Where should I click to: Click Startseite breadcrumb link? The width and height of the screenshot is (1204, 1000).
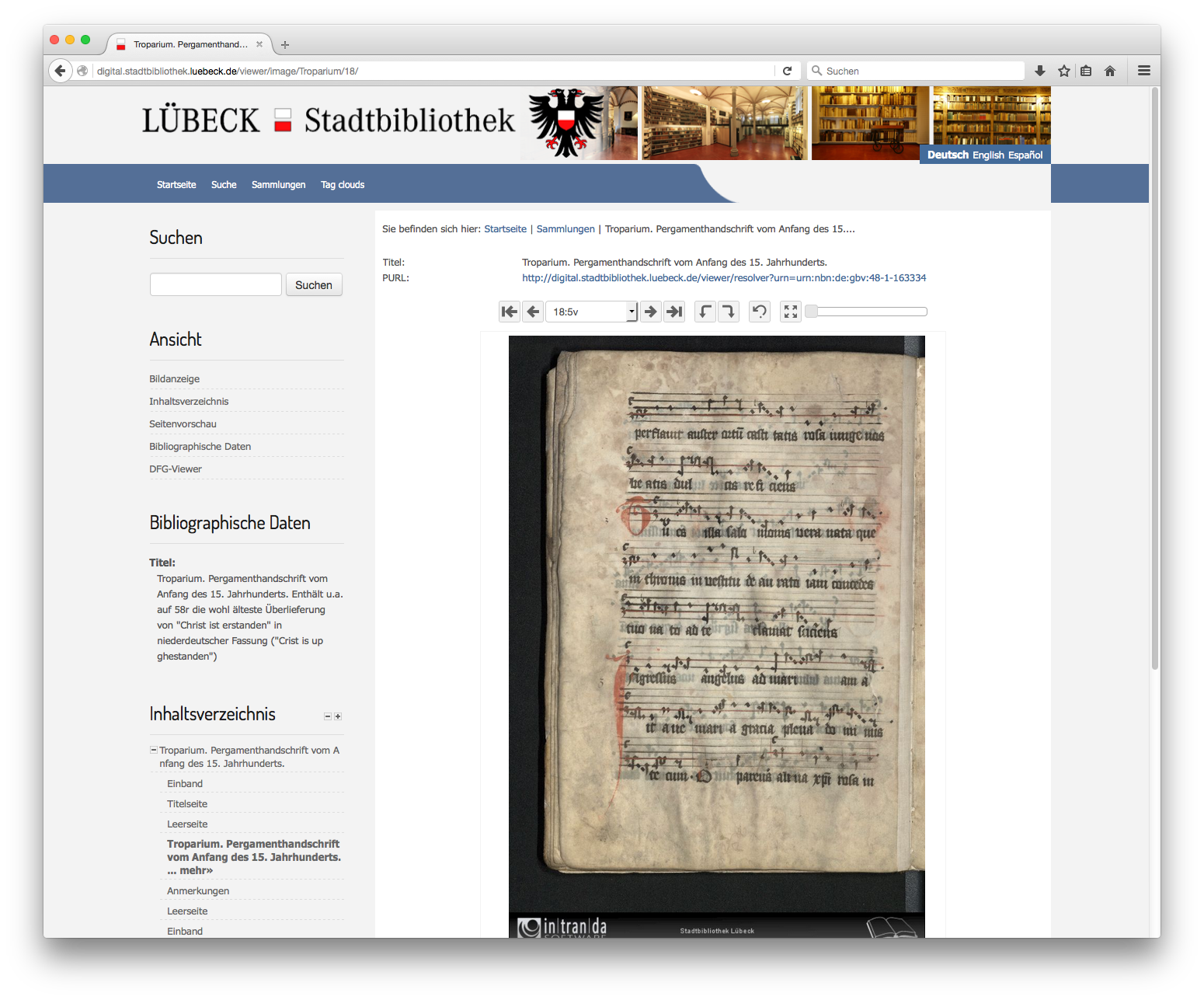tap(505, 229)
